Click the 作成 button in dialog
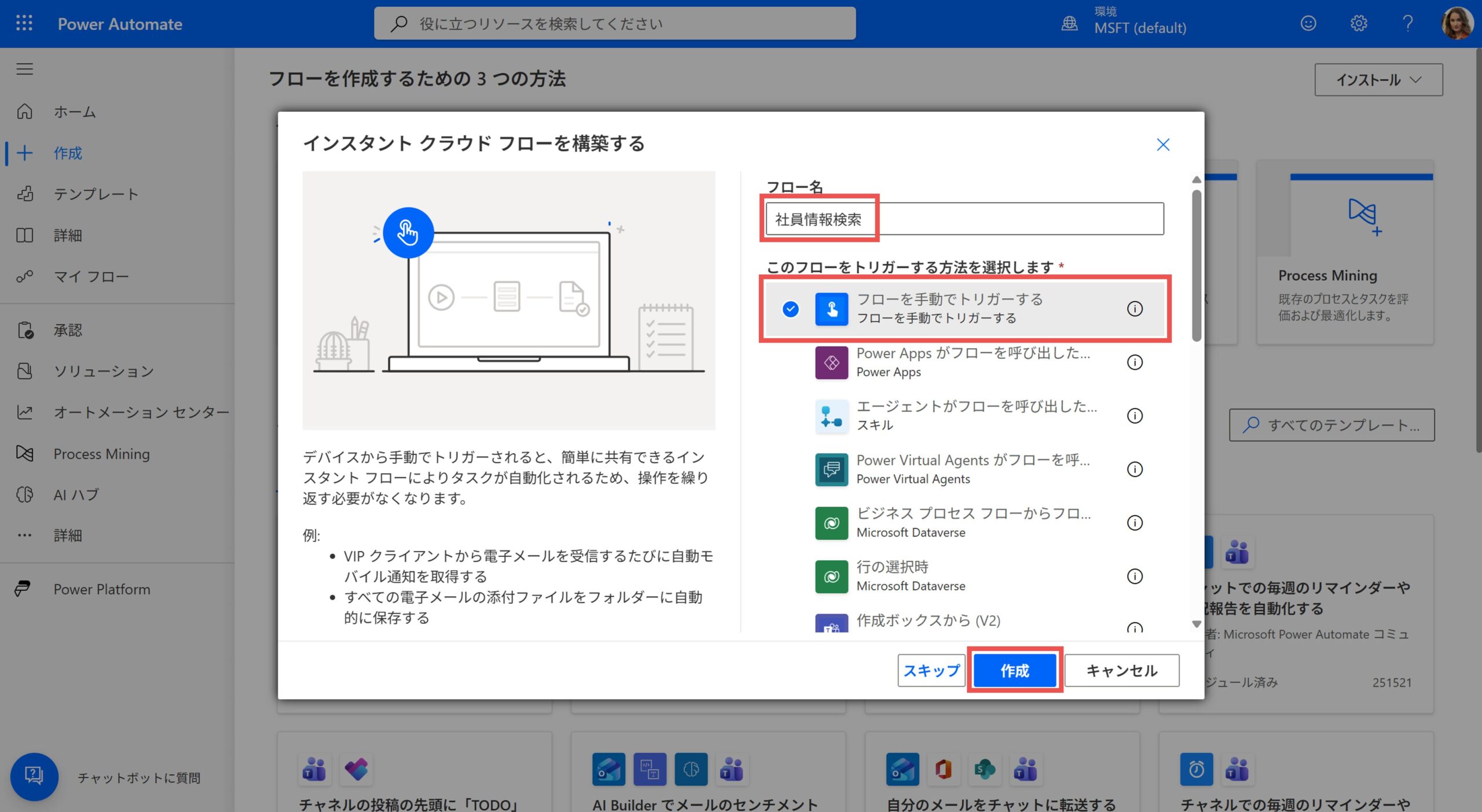The width and height of the screenshot is (1482, 812). click(1014, 670)
